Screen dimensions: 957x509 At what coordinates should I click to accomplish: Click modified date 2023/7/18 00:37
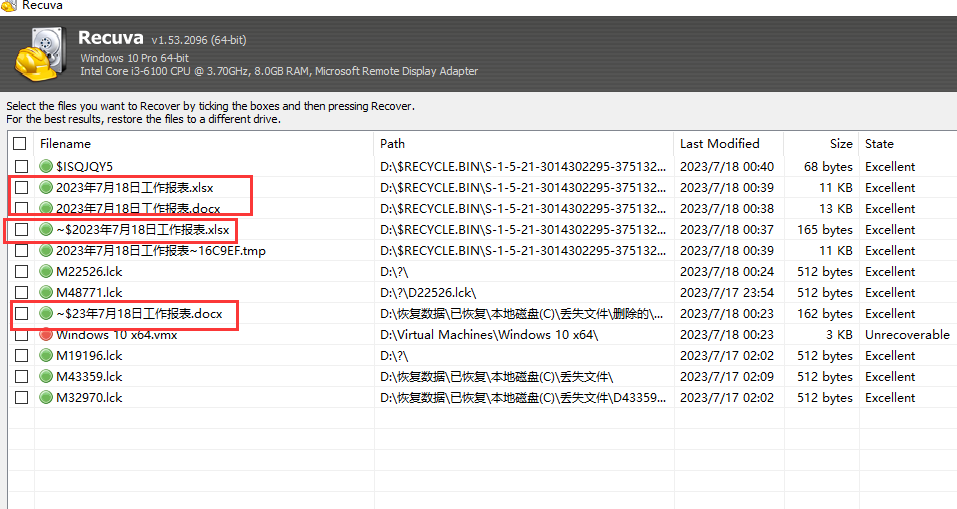(727, 229)
